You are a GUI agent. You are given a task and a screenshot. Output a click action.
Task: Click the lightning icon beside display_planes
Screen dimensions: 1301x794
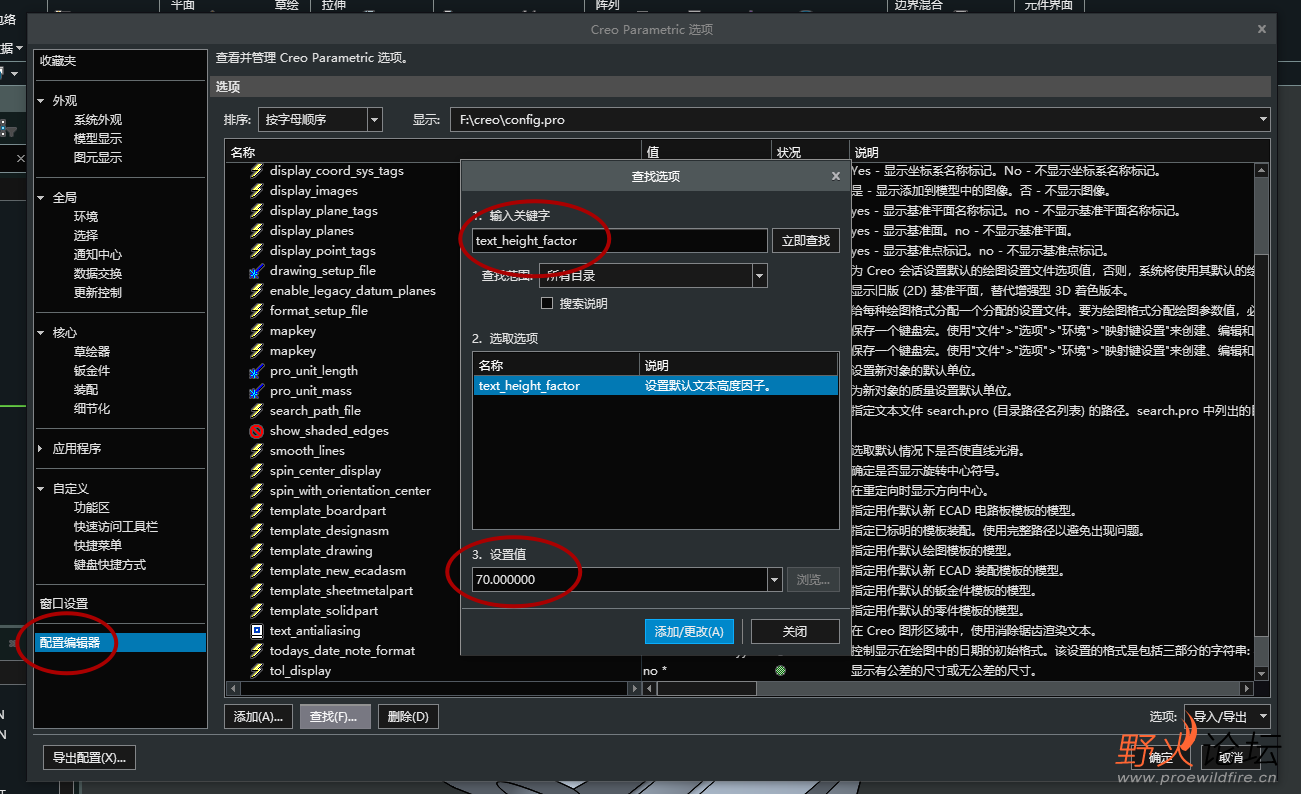click(x=257, y=231)
